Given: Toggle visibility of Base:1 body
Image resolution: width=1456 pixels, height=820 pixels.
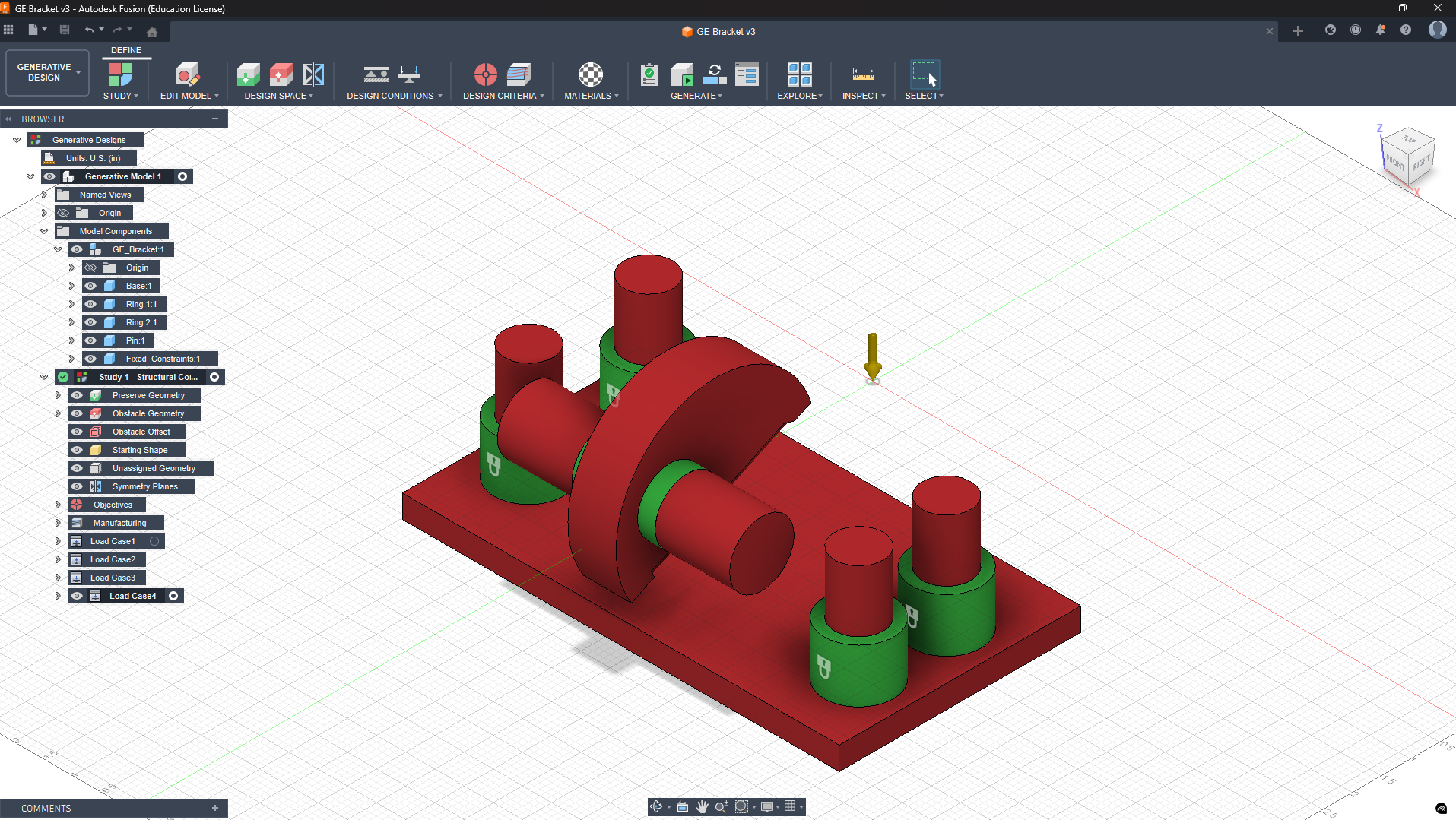Looking at the screenshot, I should (x=90, y=286).
